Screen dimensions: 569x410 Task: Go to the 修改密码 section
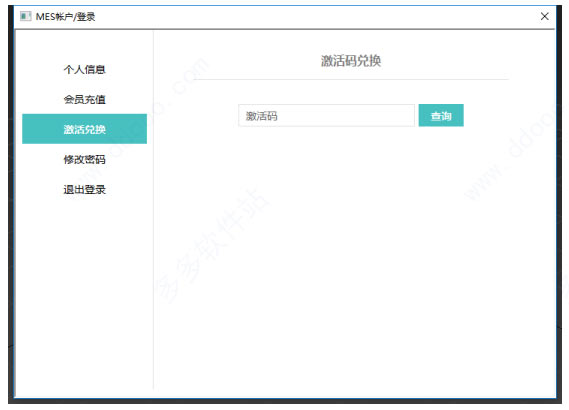(x=84, y=159)
